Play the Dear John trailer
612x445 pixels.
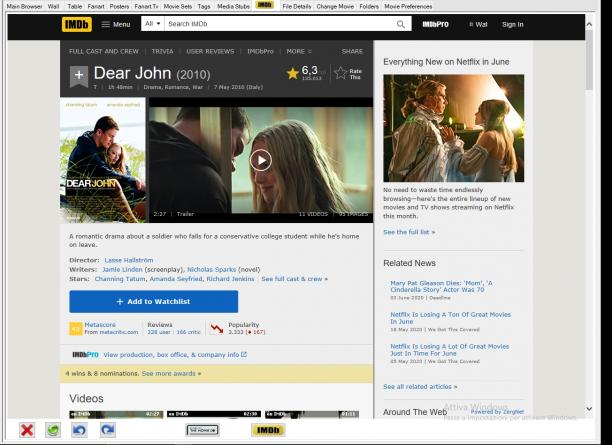pos(261,160)
